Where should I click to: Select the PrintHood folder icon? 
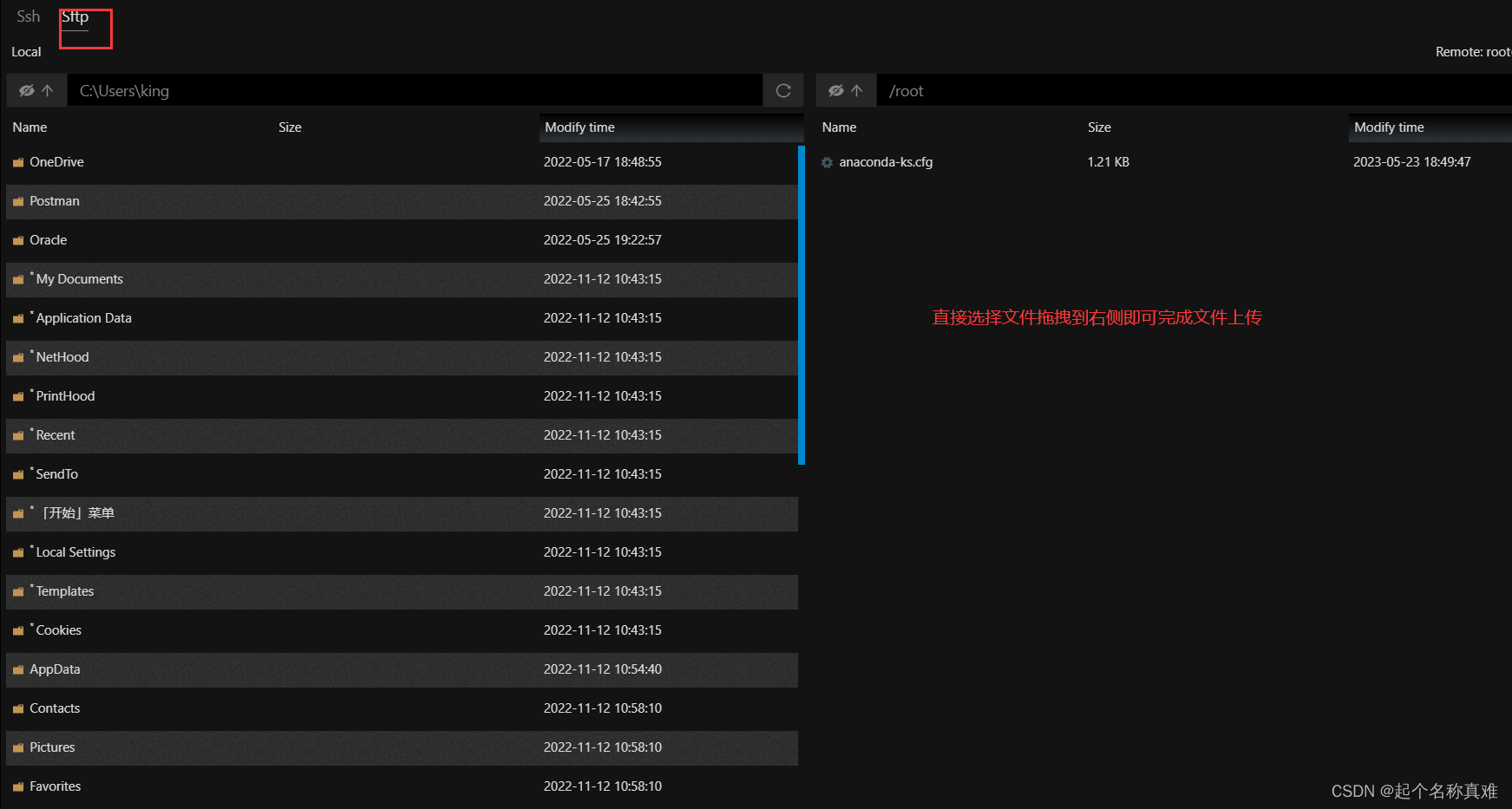click(18, 396)
